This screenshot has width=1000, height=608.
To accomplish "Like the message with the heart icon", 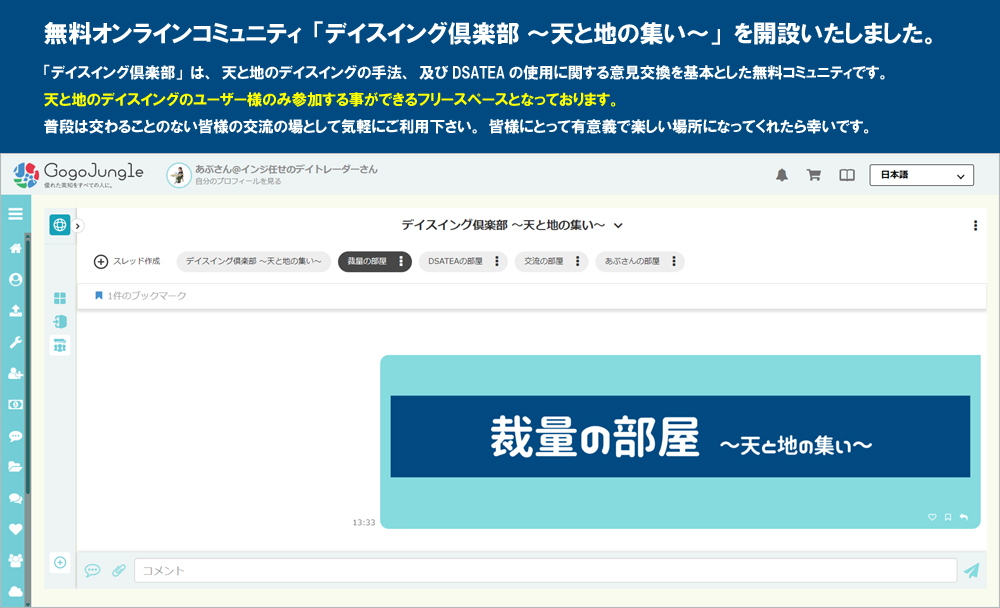I will pos(932,517).
